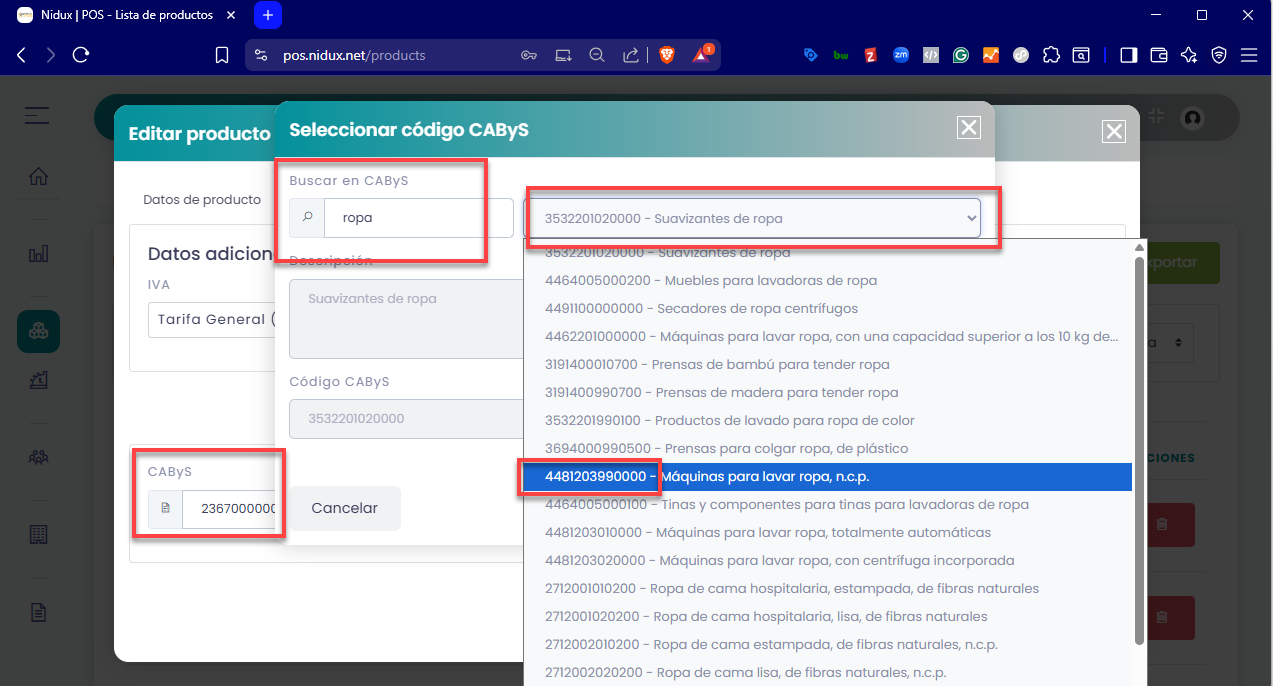Click the browser reload button
Image resolution: width=1273 pixels, height=686 pixels.
tap(81, 55)
